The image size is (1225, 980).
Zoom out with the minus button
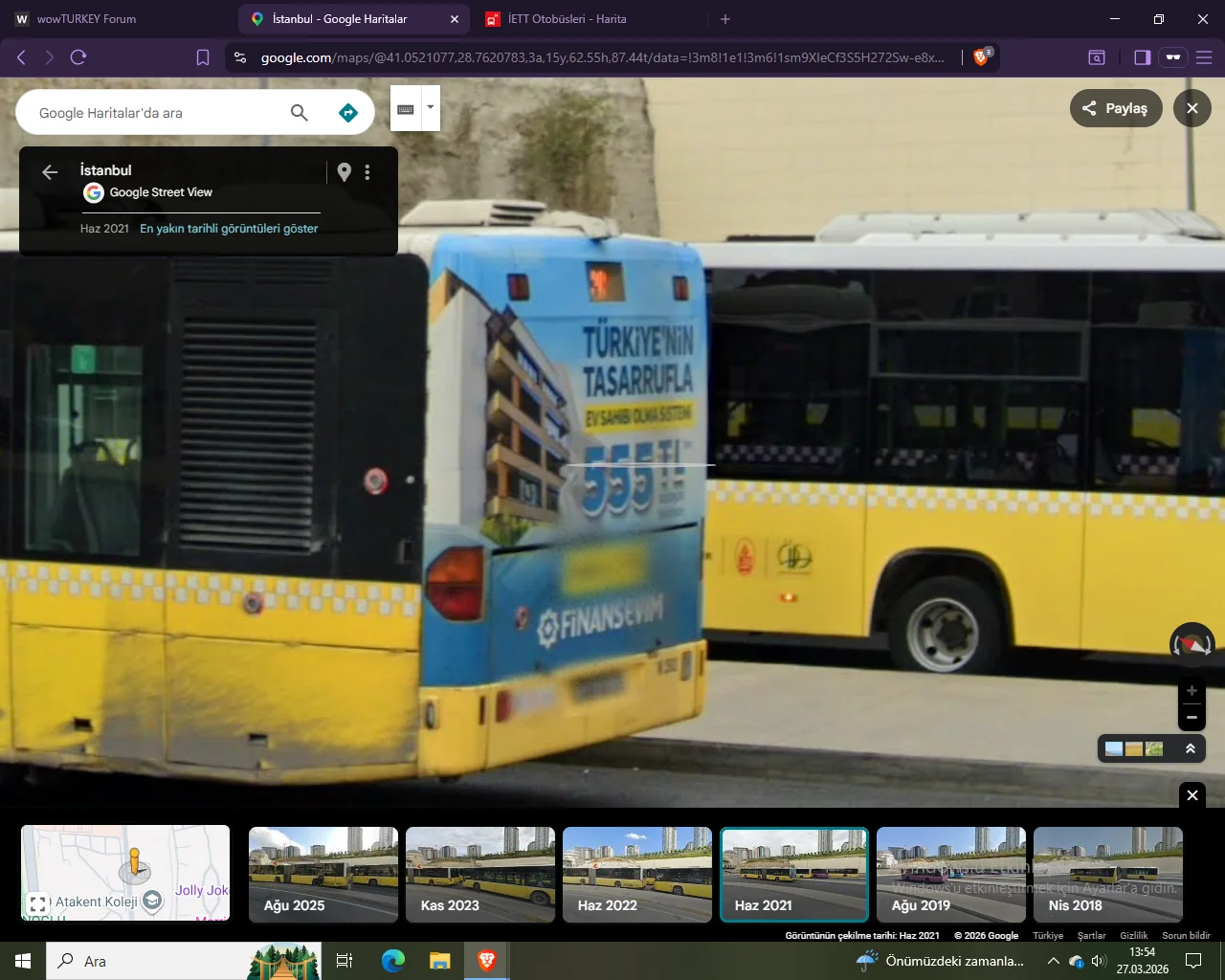tap(1192, 717)
